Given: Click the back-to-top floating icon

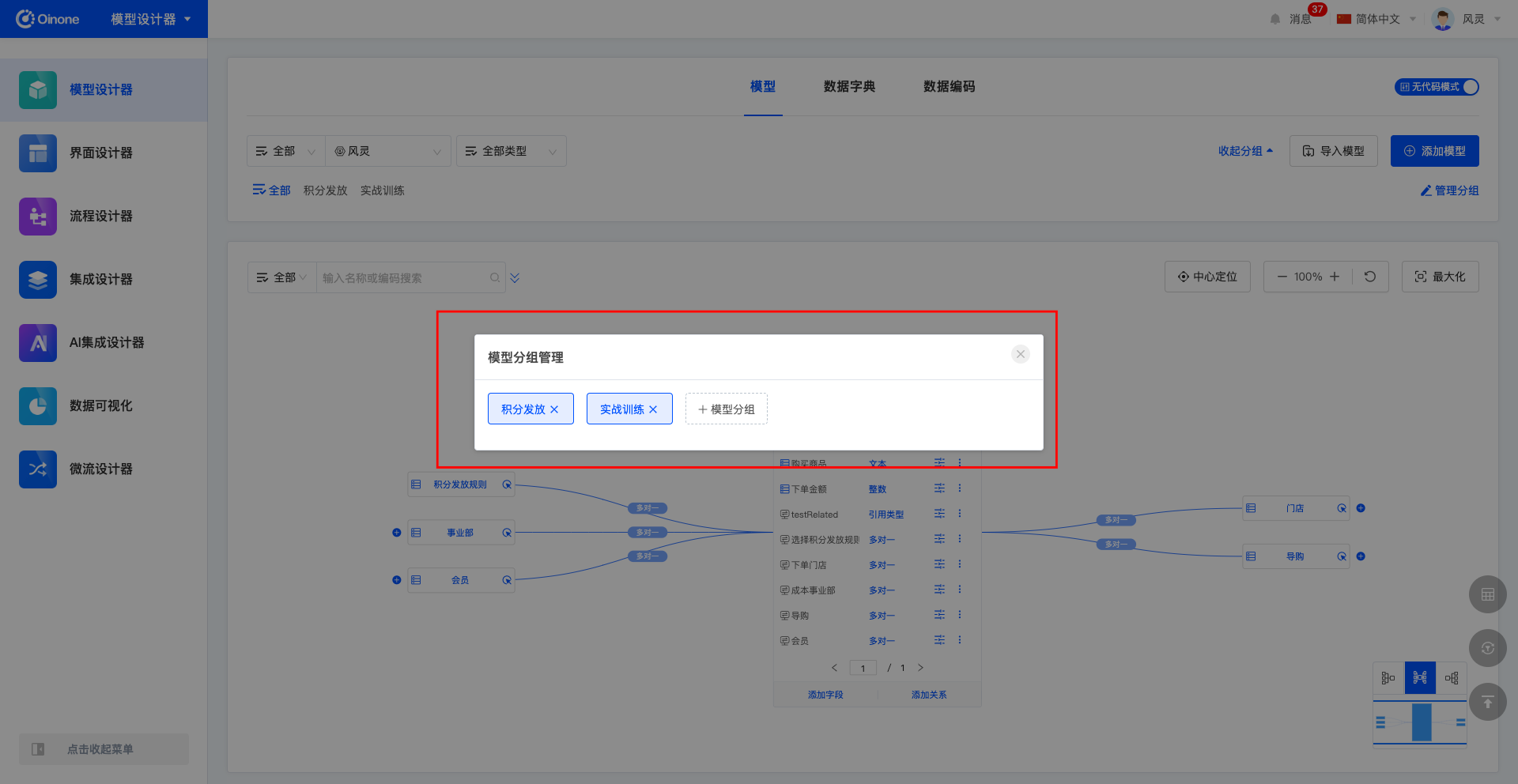Looking at the screenshot, I should coord(1487,702).
